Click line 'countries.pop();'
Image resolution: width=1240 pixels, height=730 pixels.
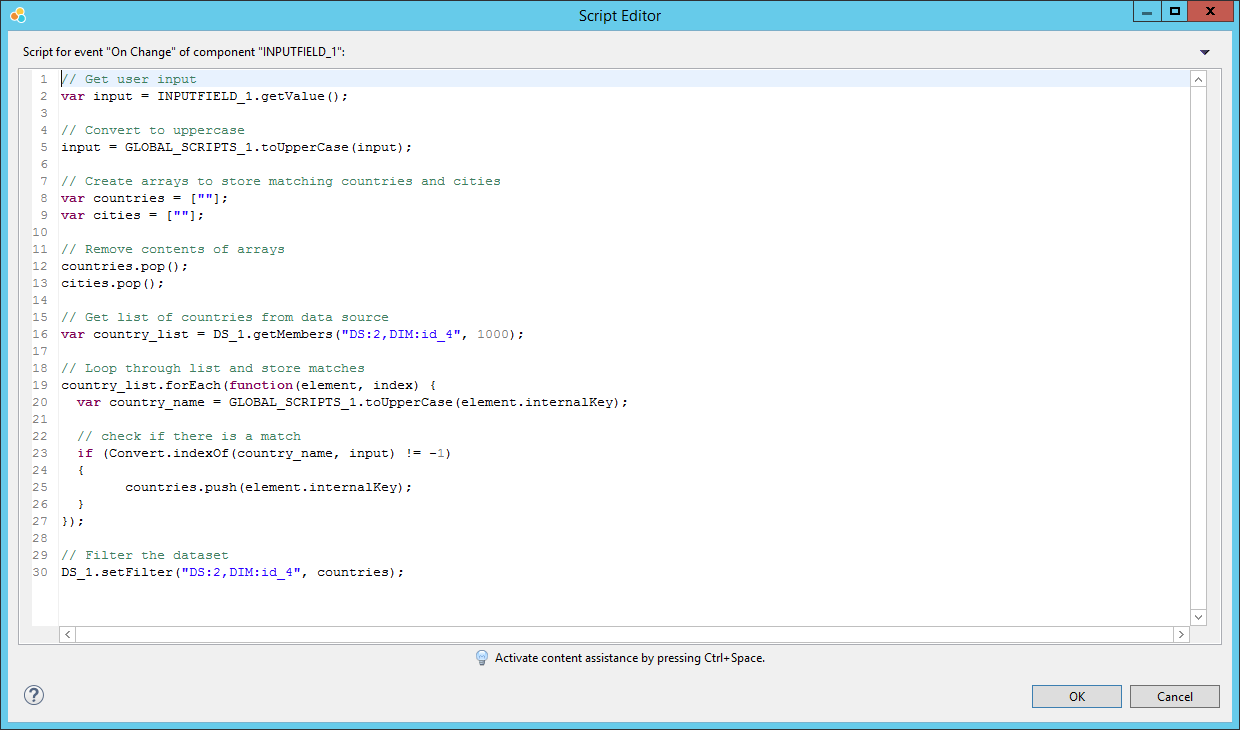(124, 266)
